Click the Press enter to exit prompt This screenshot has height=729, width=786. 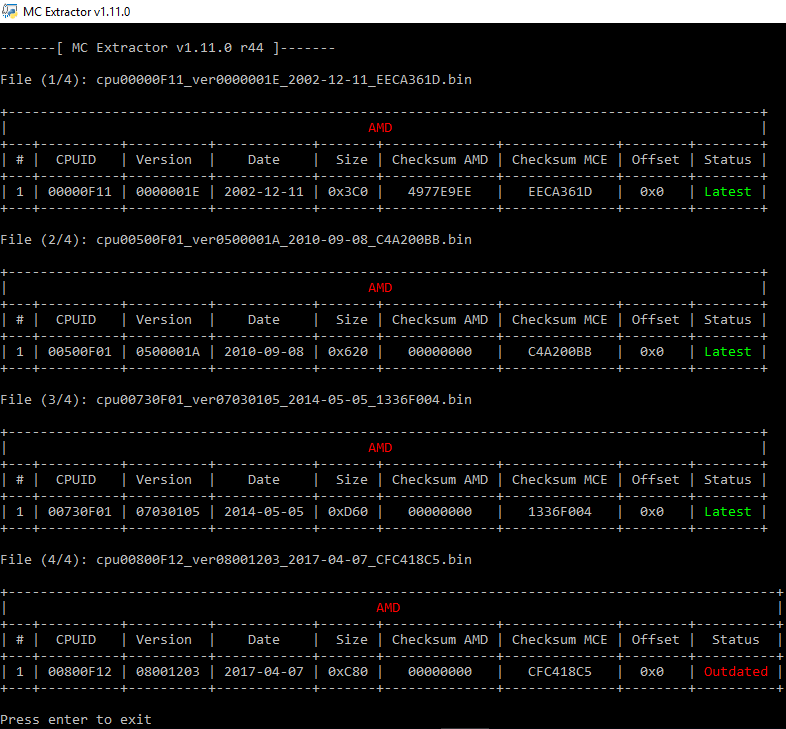(76, 720)
